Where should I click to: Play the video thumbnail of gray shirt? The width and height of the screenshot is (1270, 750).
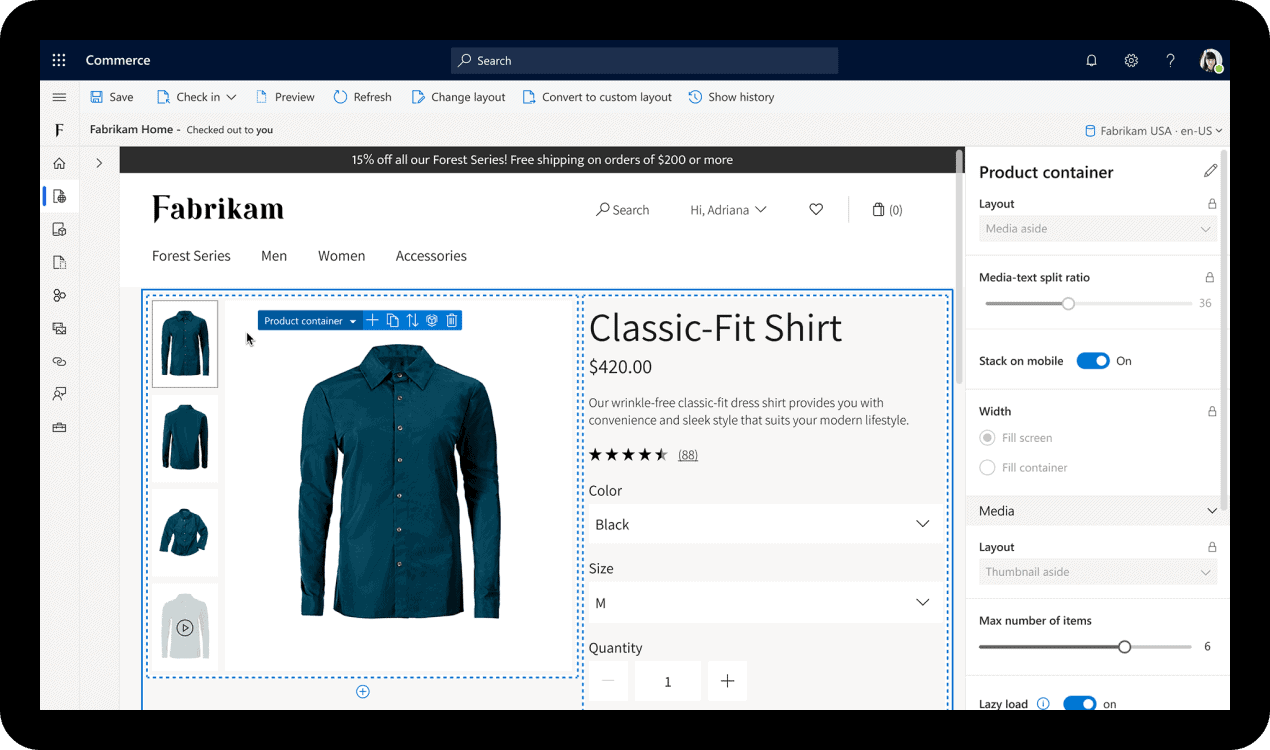pyautogui.click(x=185, y=628)
